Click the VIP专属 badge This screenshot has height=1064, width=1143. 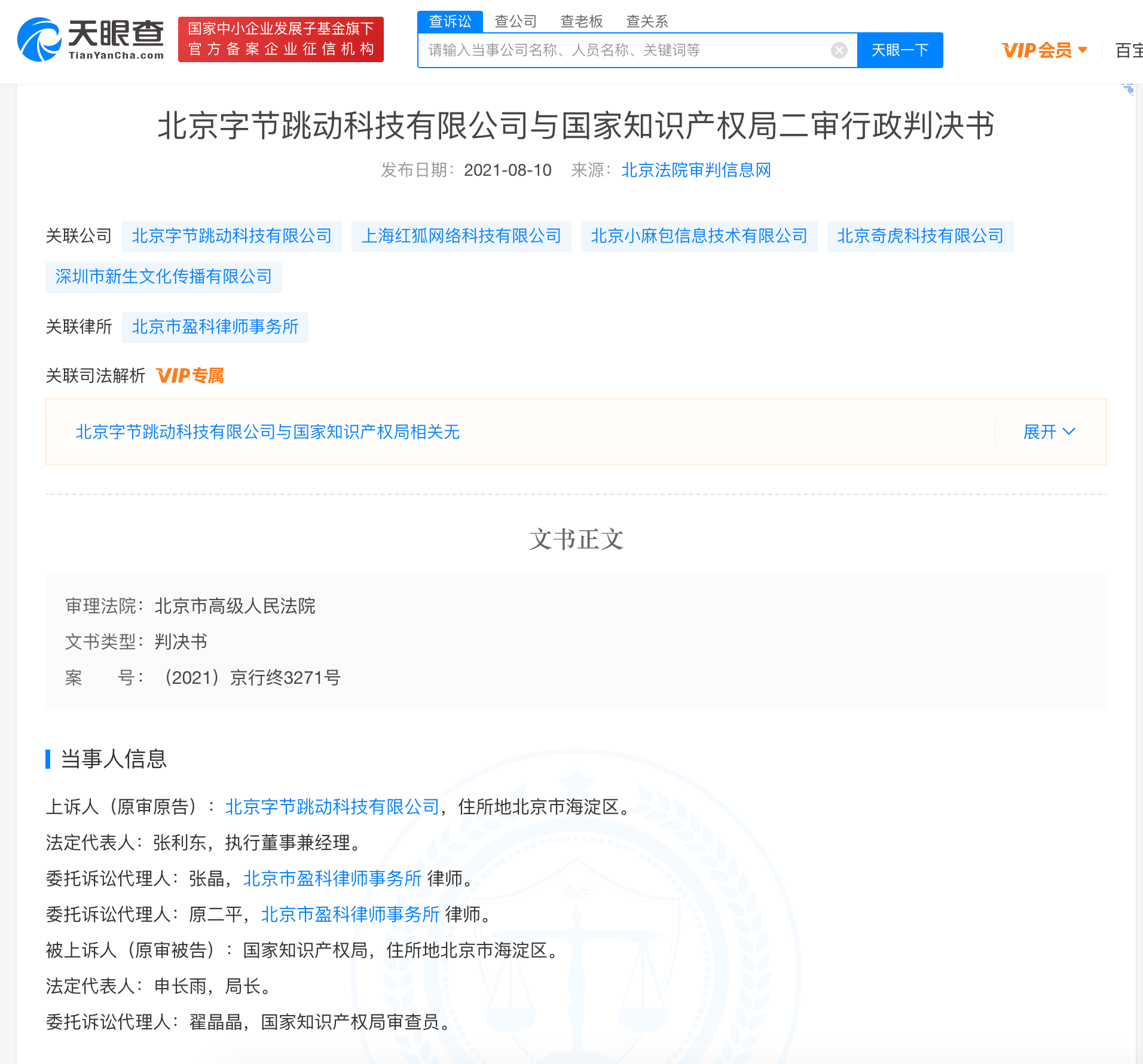(190, 375)
